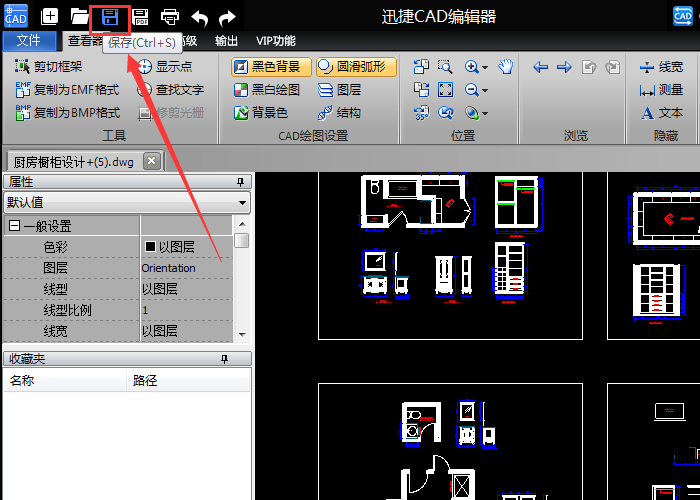Select the pan hand tool
This screenshot has width=700, height=500.
tap(506, 67)
